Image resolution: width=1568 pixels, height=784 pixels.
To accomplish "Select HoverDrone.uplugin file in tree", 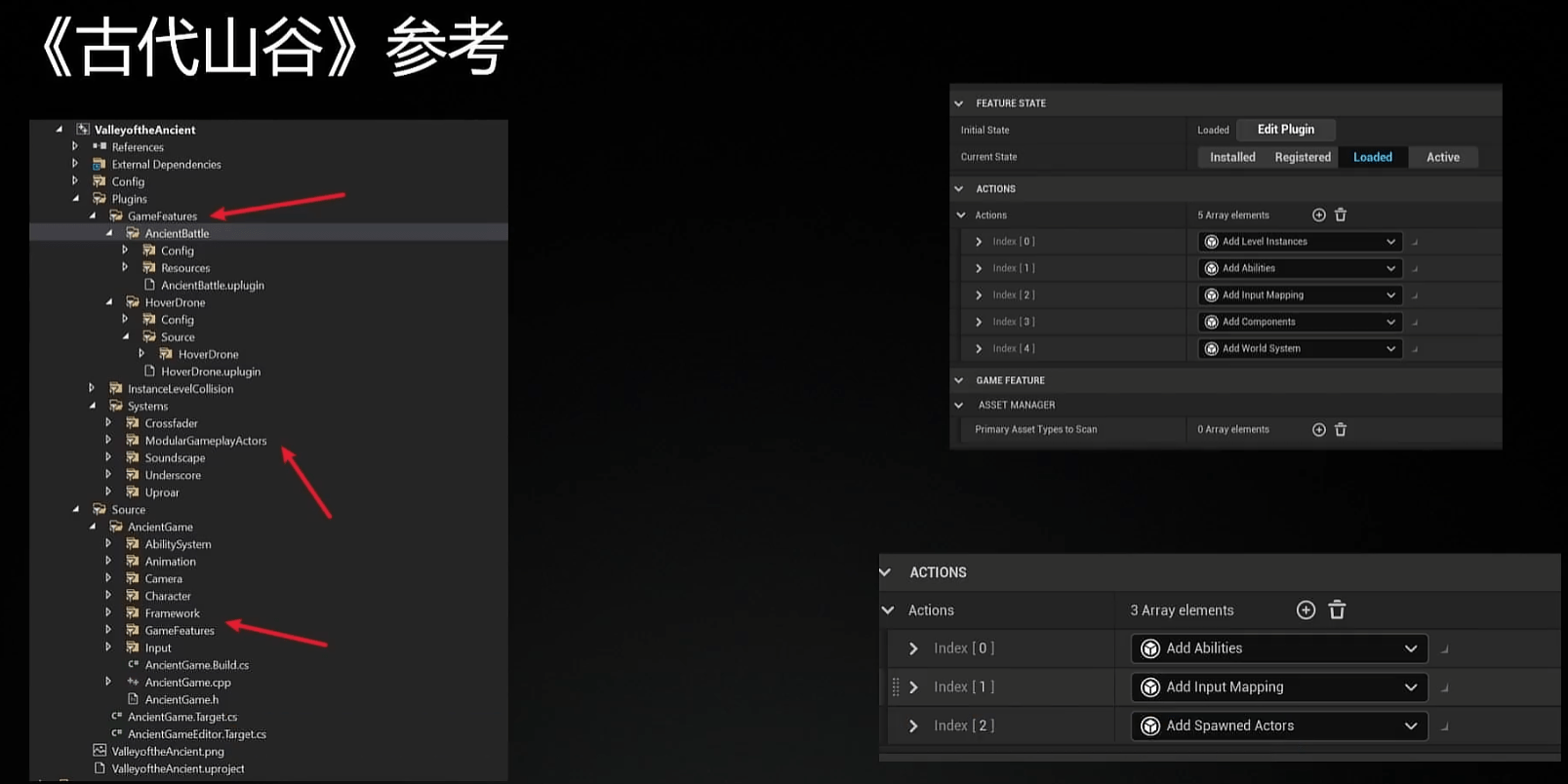I will pyautogui.click(x=210, y=372).
